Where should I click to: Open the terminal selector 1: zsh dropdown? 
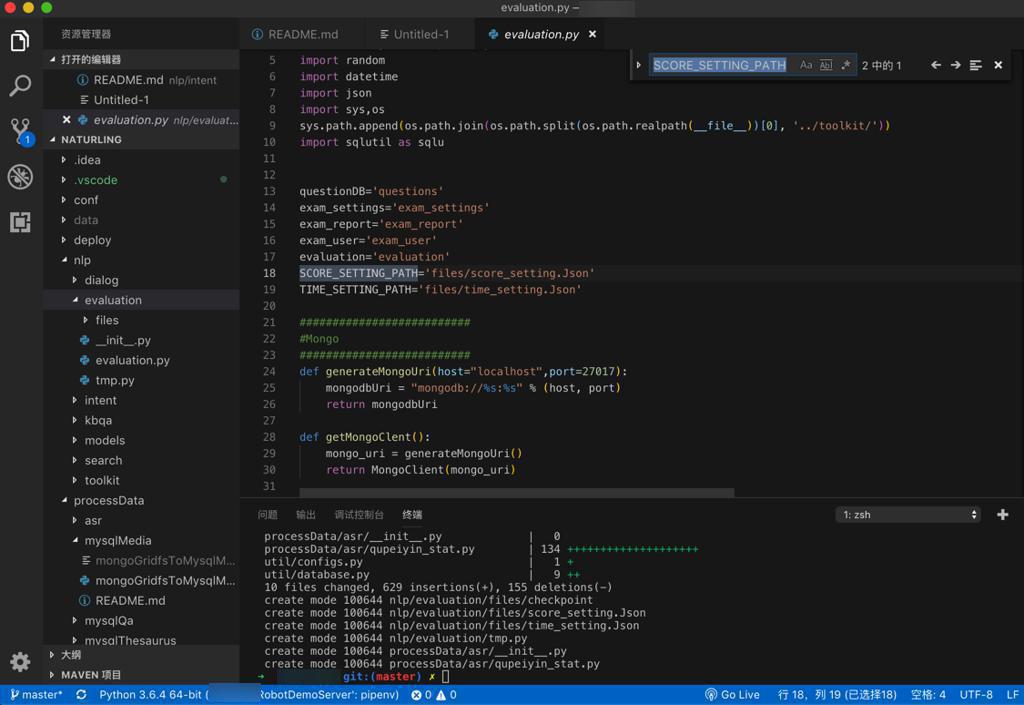pos(908,515)
